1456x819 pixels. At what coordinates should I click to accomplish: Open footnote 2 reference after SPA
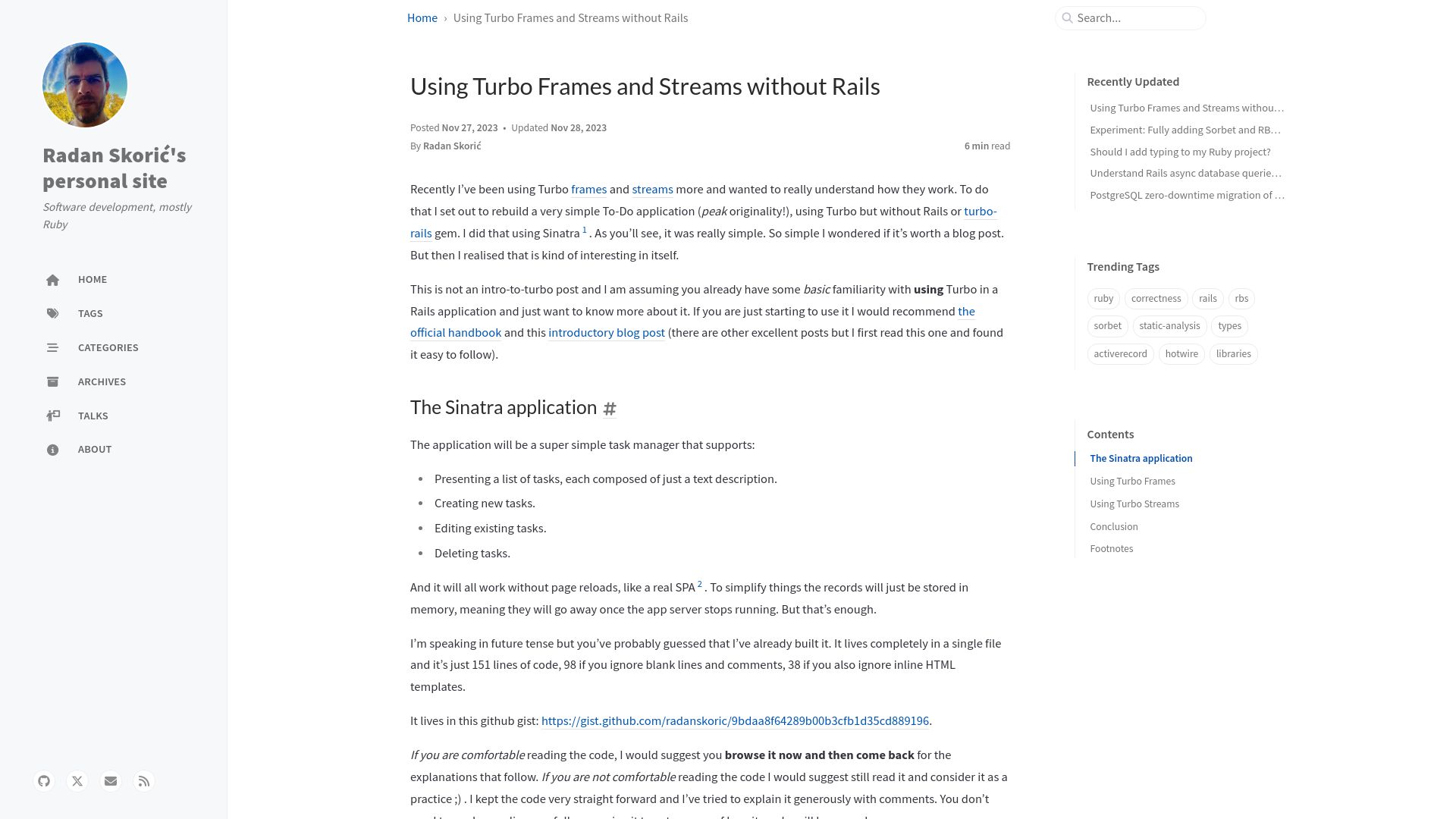700,584
